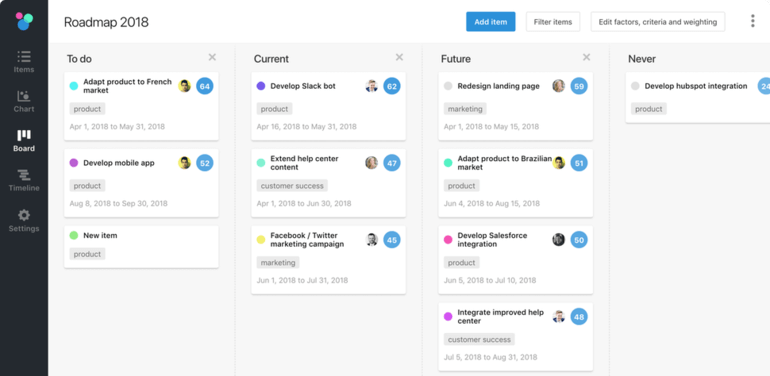Close the Future column using its X
This screenshot has width=770, height=376.
pyautogui.click(x=586, y=57)
